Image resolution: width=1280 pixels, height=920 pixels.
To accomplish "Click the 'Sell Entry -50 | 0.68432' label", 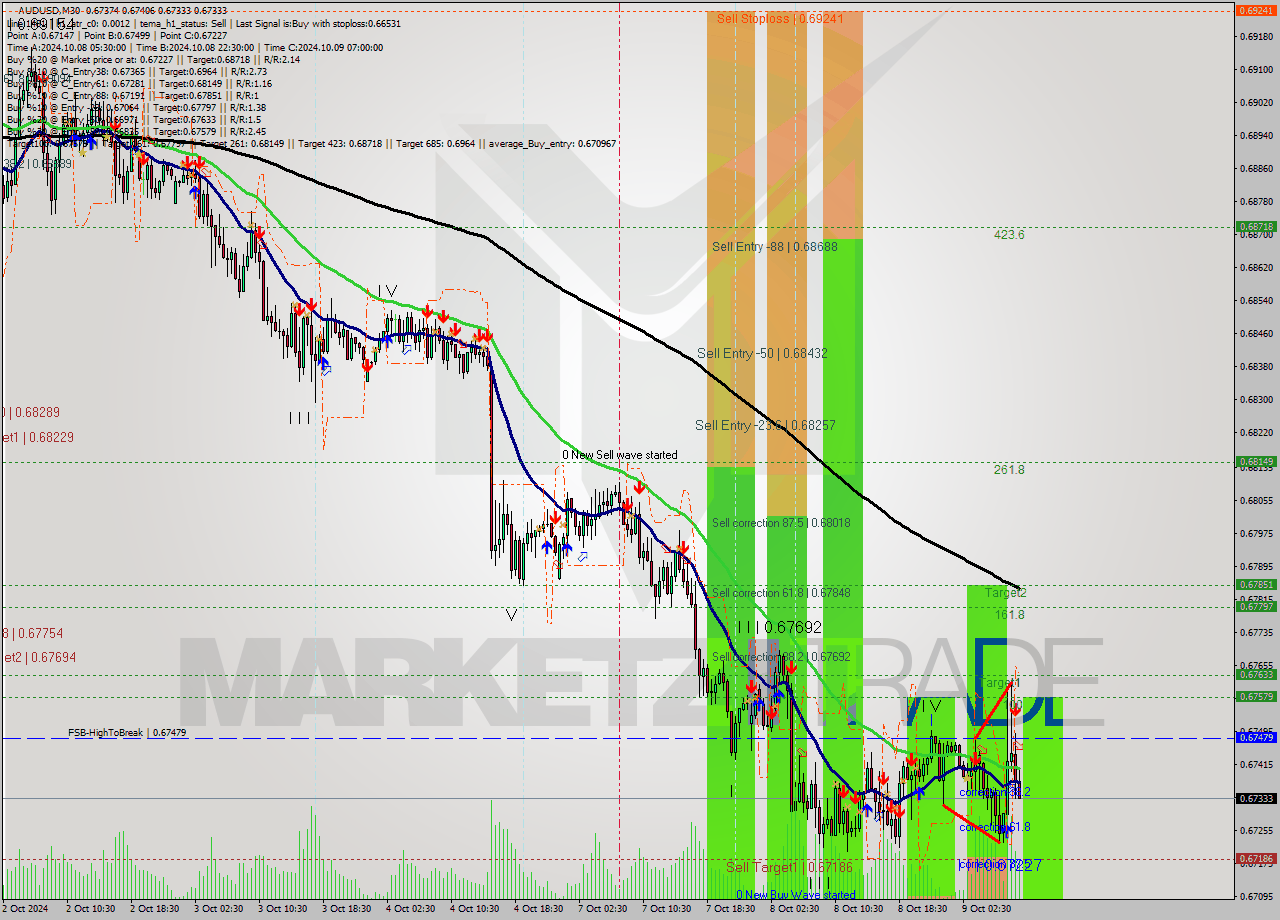I will [762, 353].
